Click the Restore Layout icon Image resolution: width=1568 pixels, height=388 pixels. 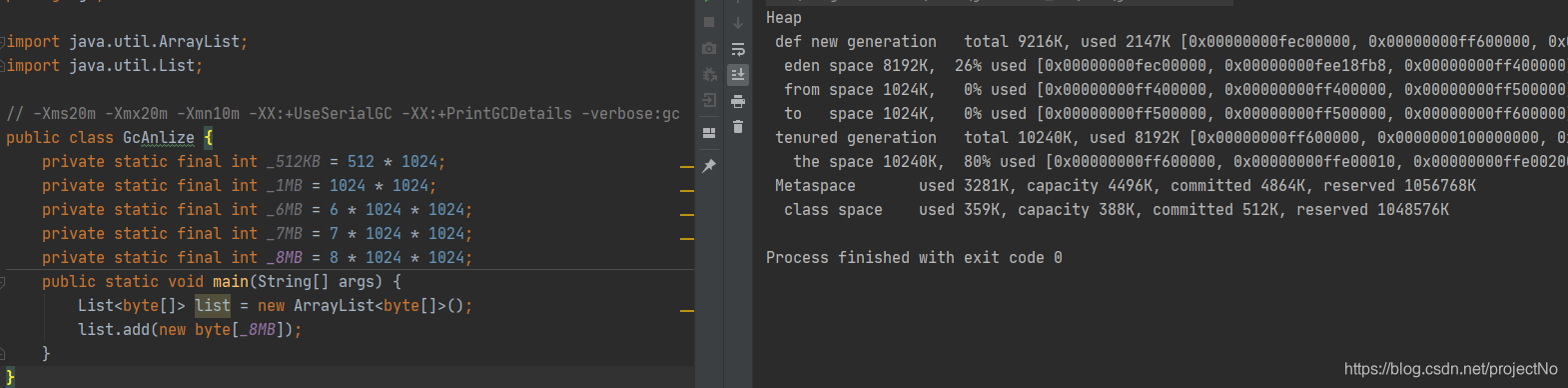coord(709,132)
